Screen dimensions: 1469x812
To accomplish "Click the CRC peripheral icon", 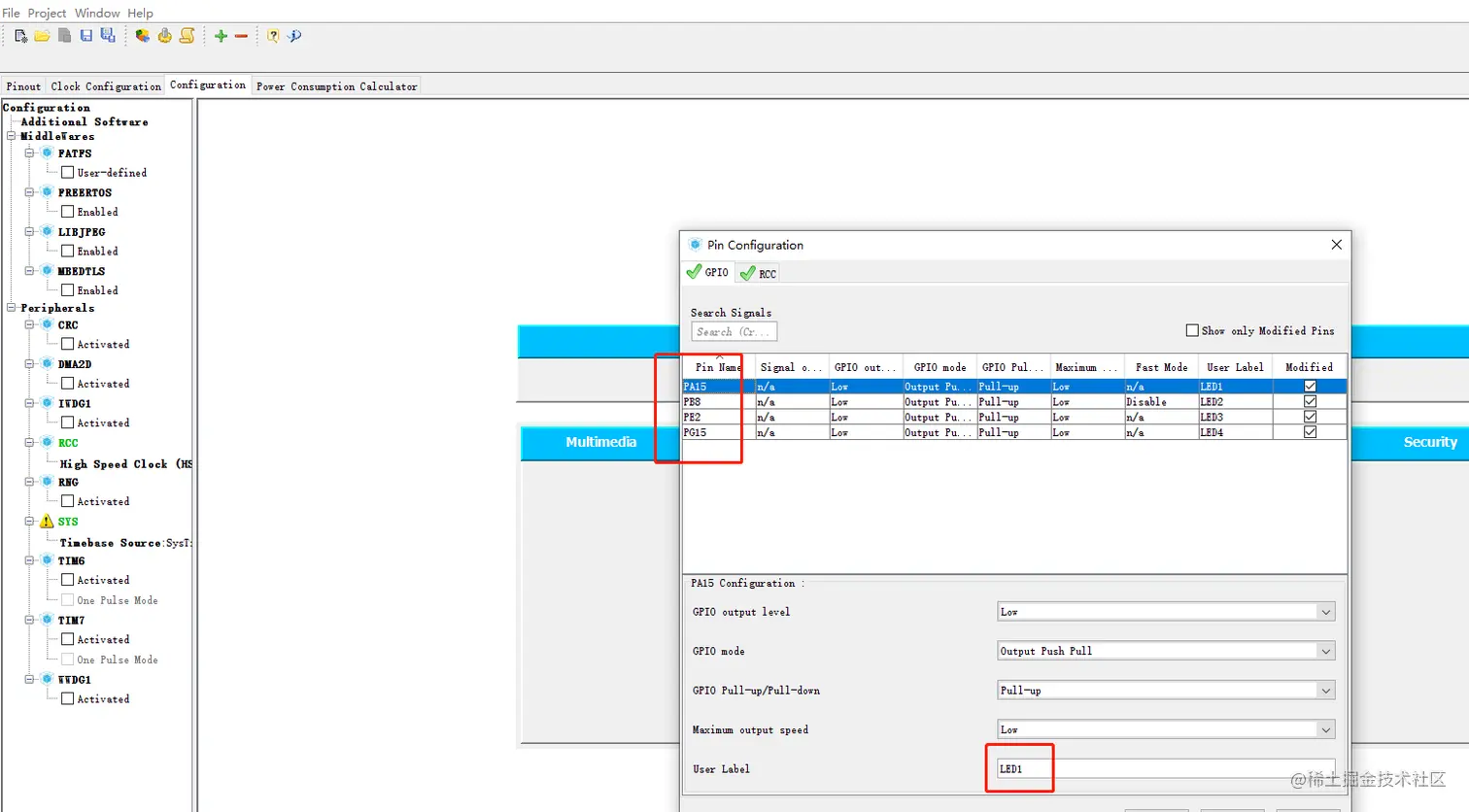I will [47, 325].
